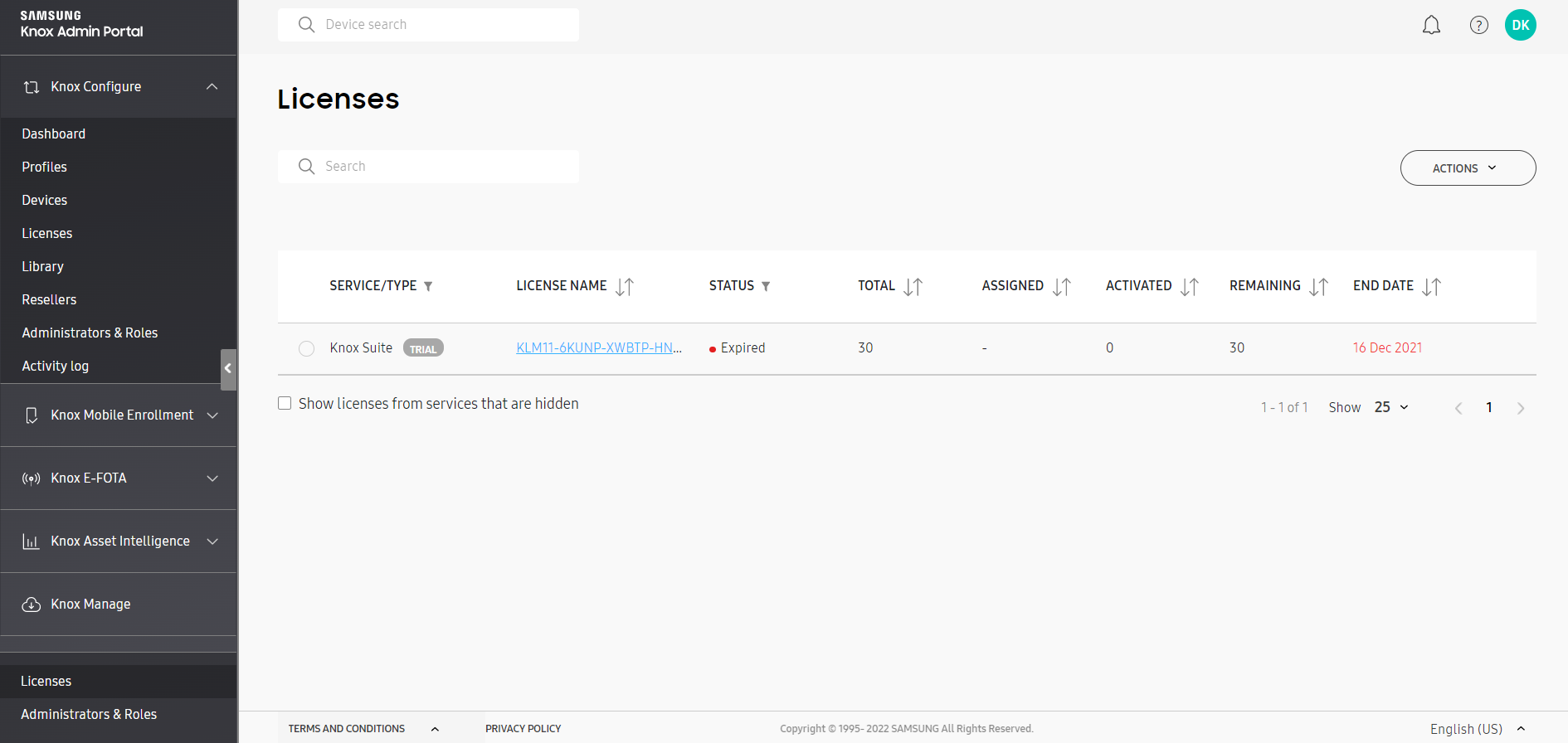Collapse the sidebar with the arrow handle
Screen dimensions: 1568x743
tap(228, 369)
